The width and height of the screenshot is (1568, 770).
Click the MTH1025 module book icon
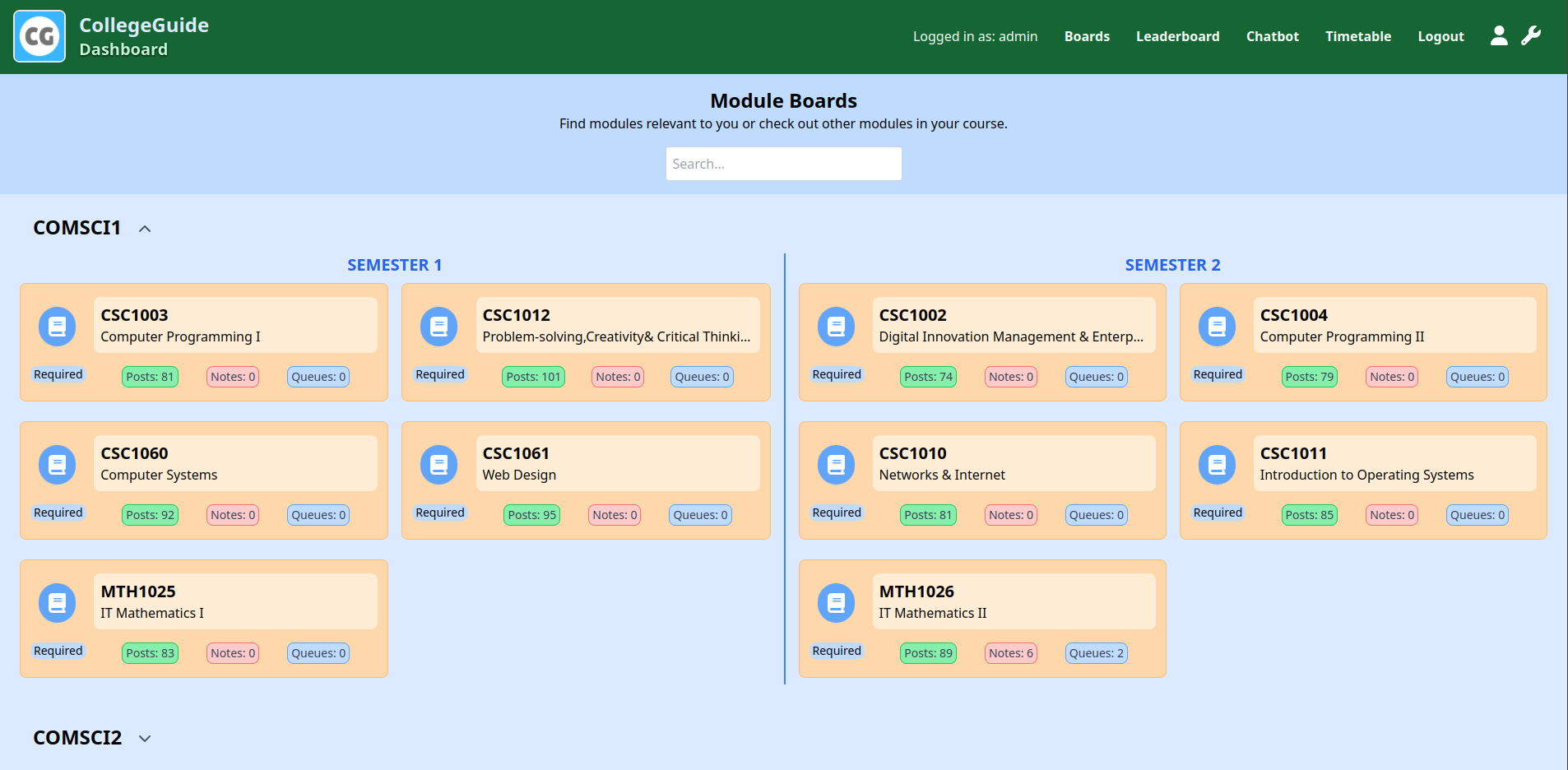point(58,603)
